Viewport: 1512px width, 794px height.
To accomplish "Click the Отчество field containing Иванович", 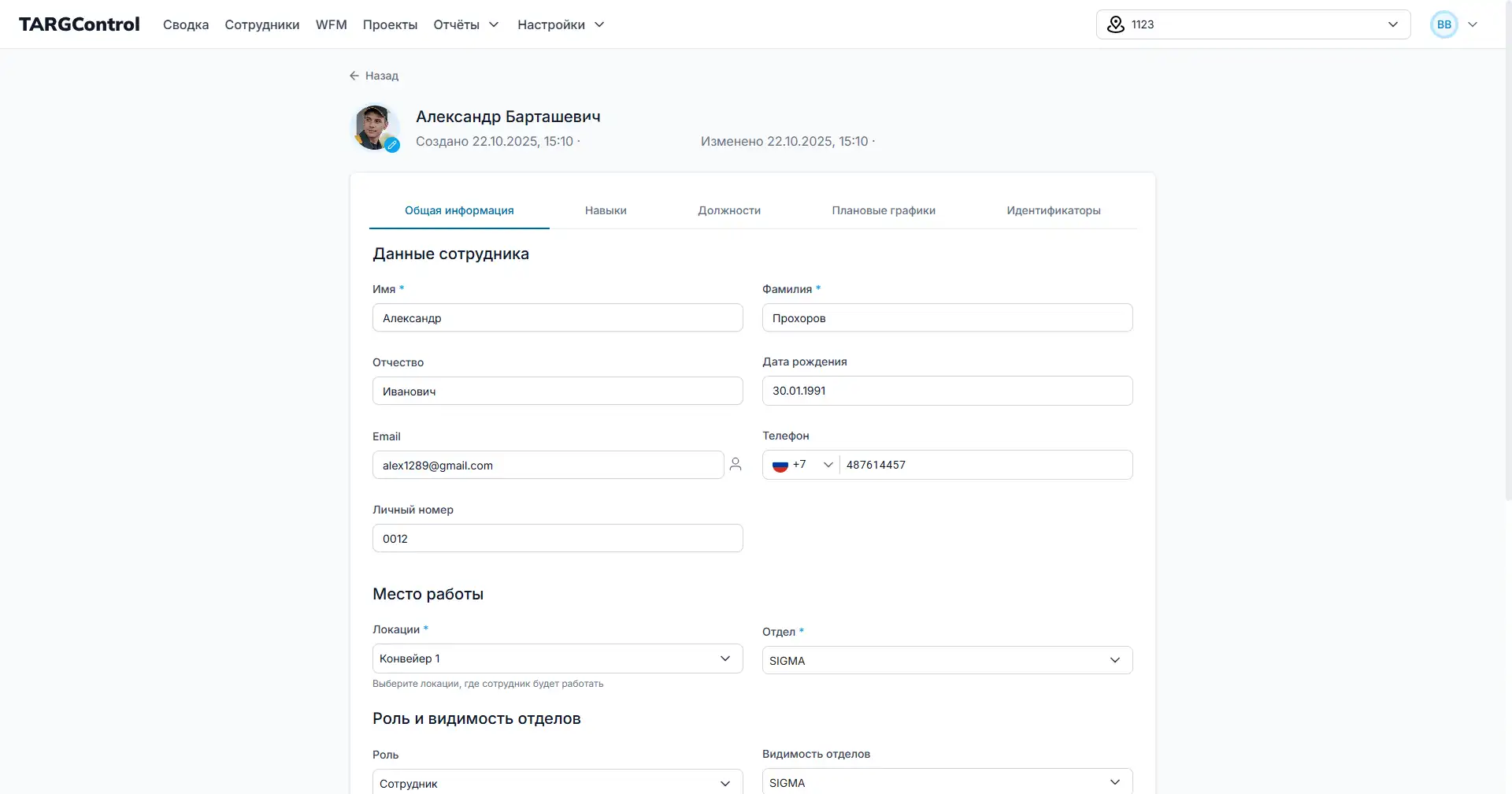I will click(x=558, y=391).
